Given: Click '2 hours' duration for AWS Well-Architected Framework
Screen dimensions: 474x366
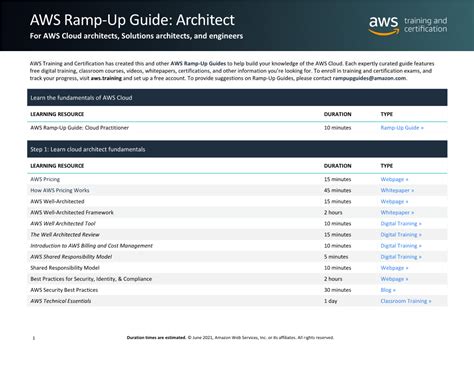Looking at the screenshot, I should (333, 212).
